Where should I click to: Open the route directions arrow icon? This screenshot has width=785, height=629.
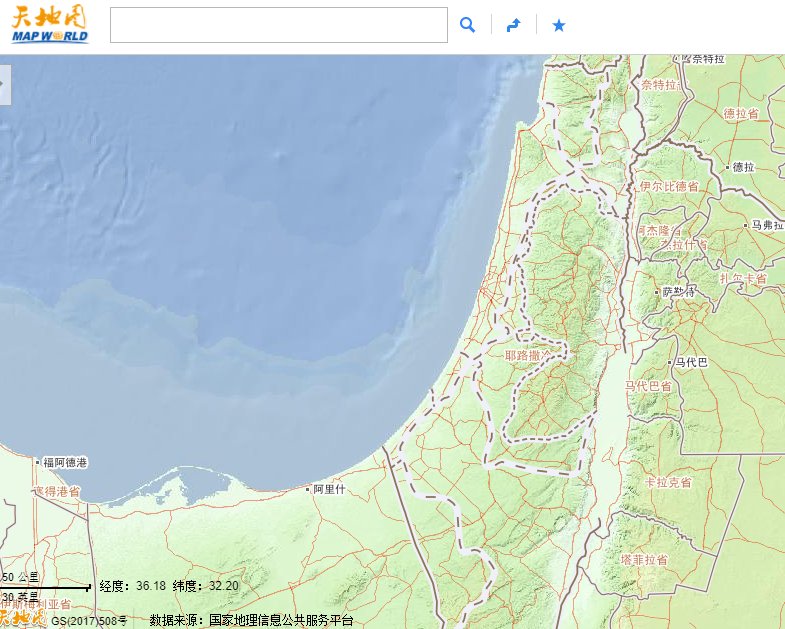pyautogui.click(x=514, y=25)
